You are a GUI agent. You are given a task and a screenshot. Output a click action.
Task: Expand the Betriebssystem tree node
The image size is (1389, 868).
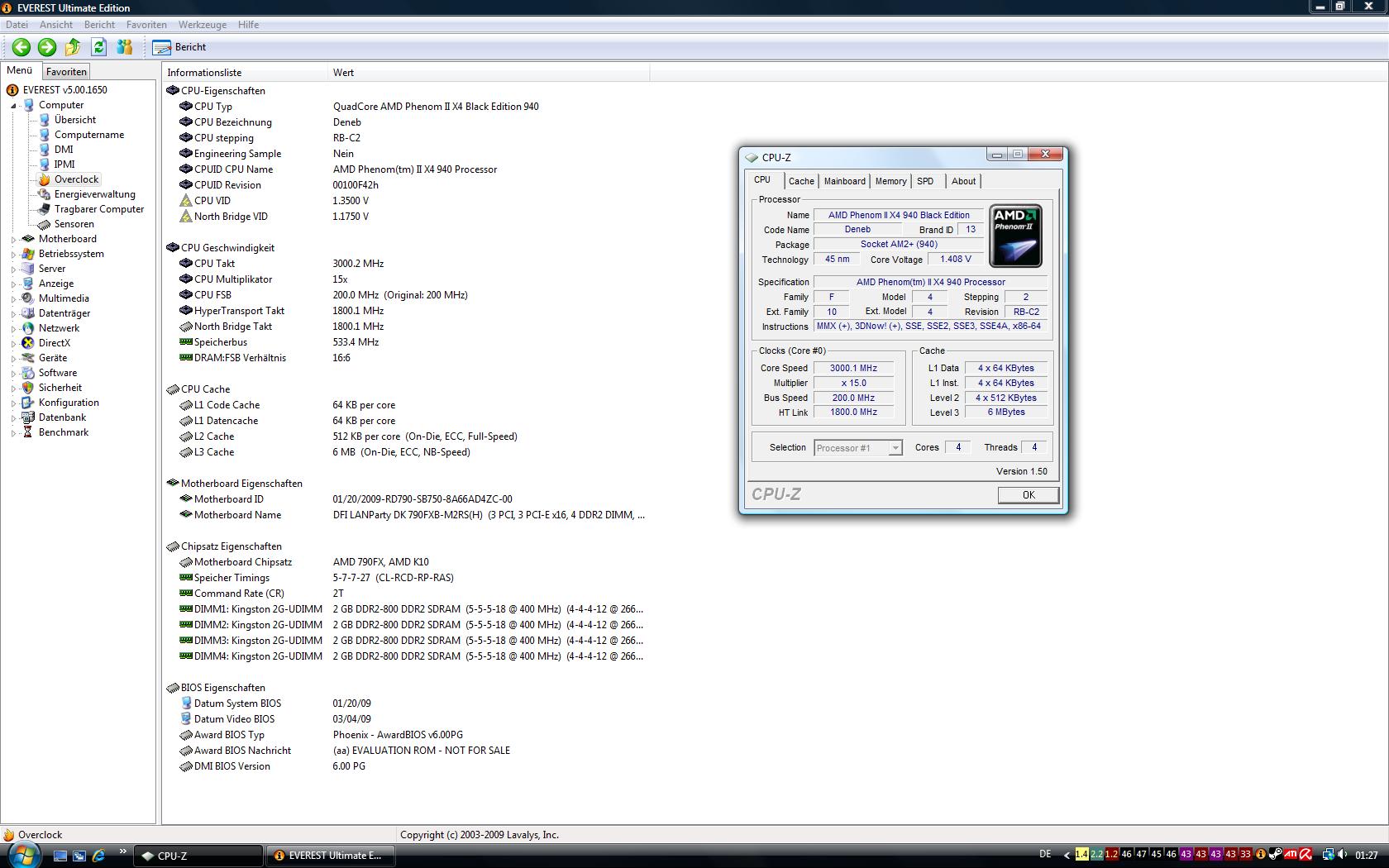point(14,255)
